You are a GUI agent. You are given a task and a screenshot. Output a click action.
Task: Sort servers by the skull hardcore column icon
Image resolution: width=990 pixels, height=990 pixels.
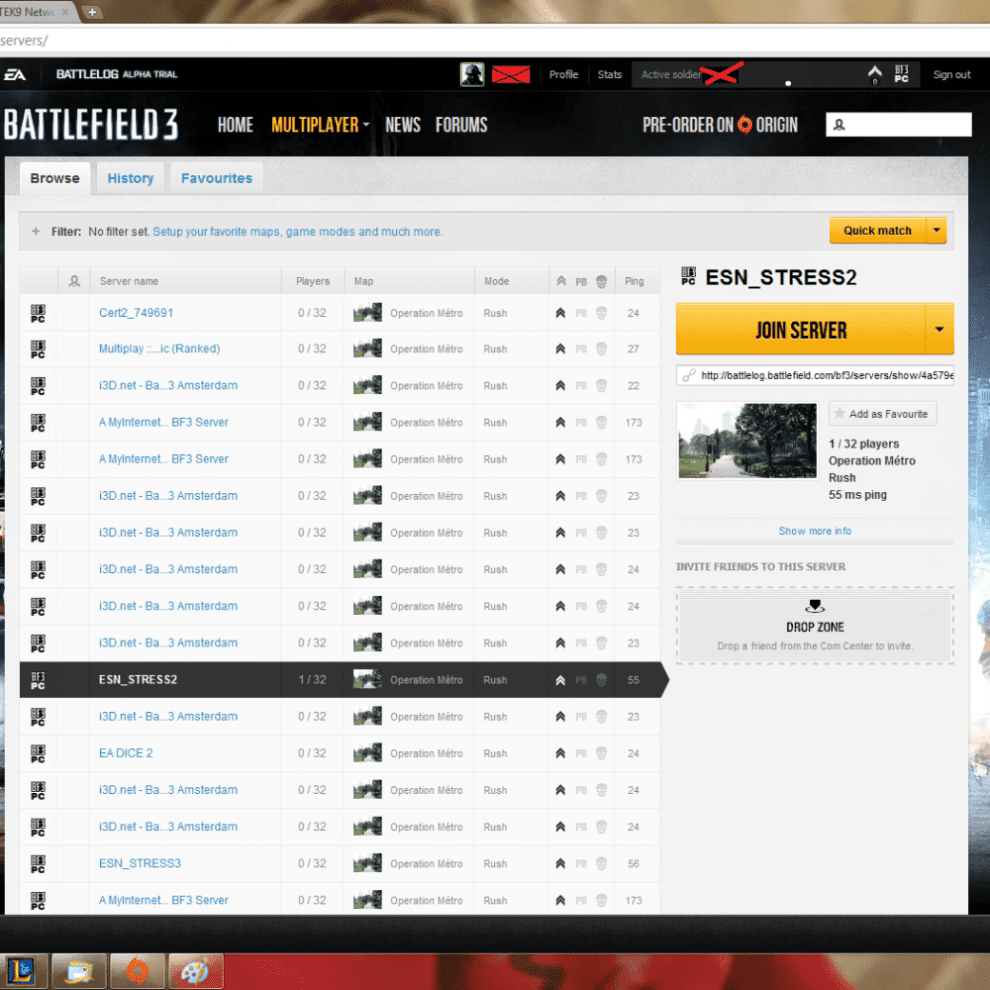coord(600,281)
